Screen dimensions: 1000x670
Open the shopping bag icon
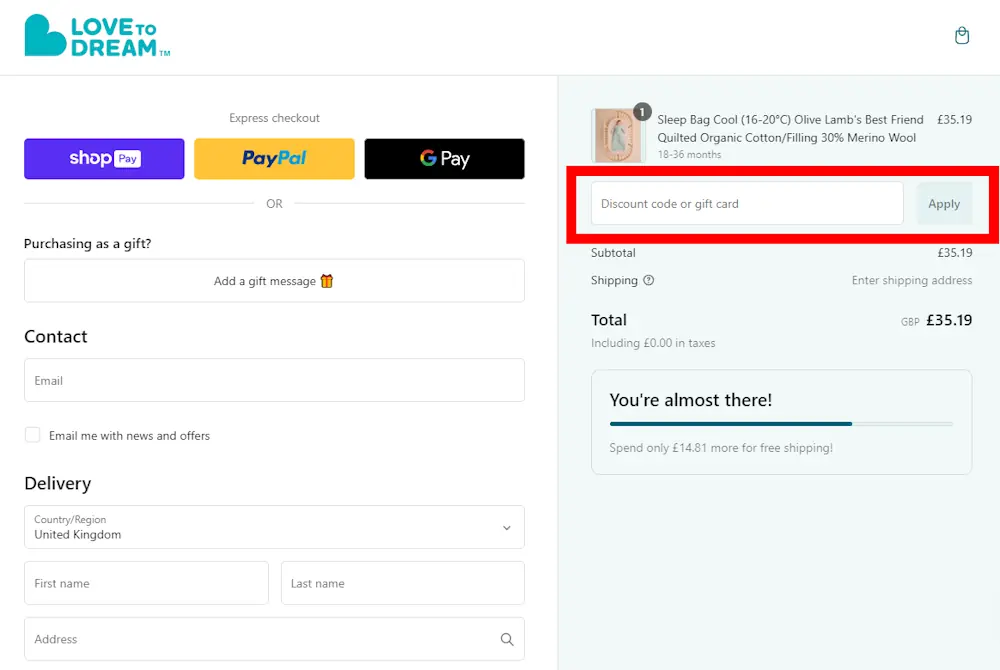tap(961, 35)
